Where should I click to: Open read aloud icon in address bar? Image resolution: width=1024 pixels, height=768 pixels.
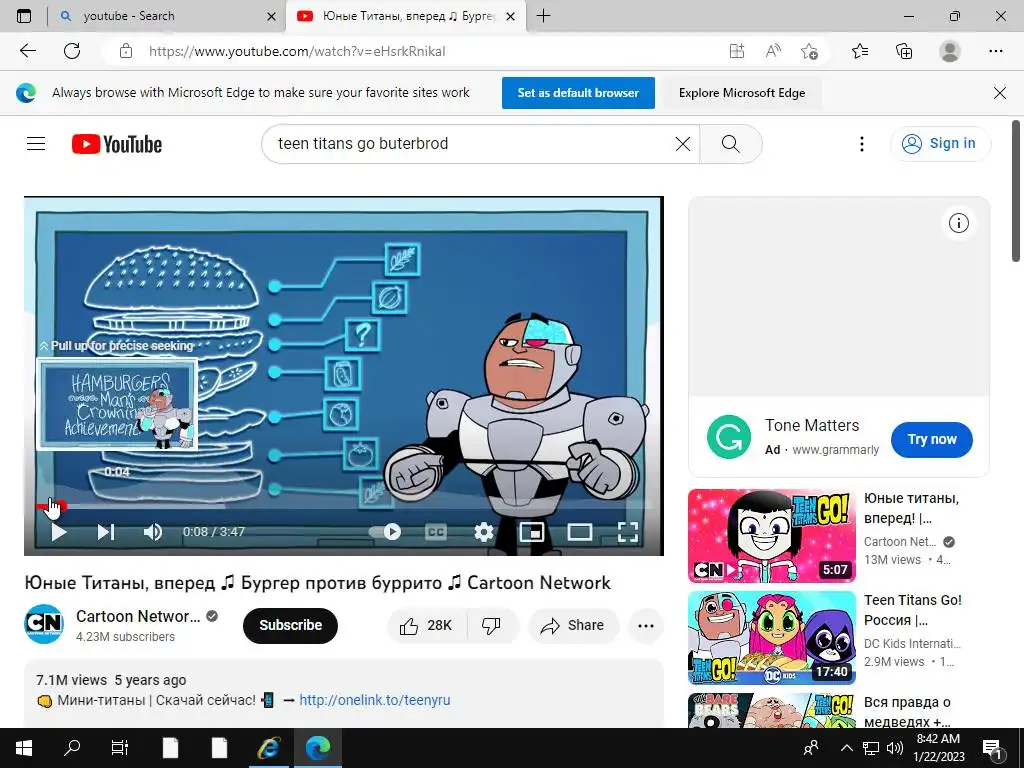[x=773, y=51]
